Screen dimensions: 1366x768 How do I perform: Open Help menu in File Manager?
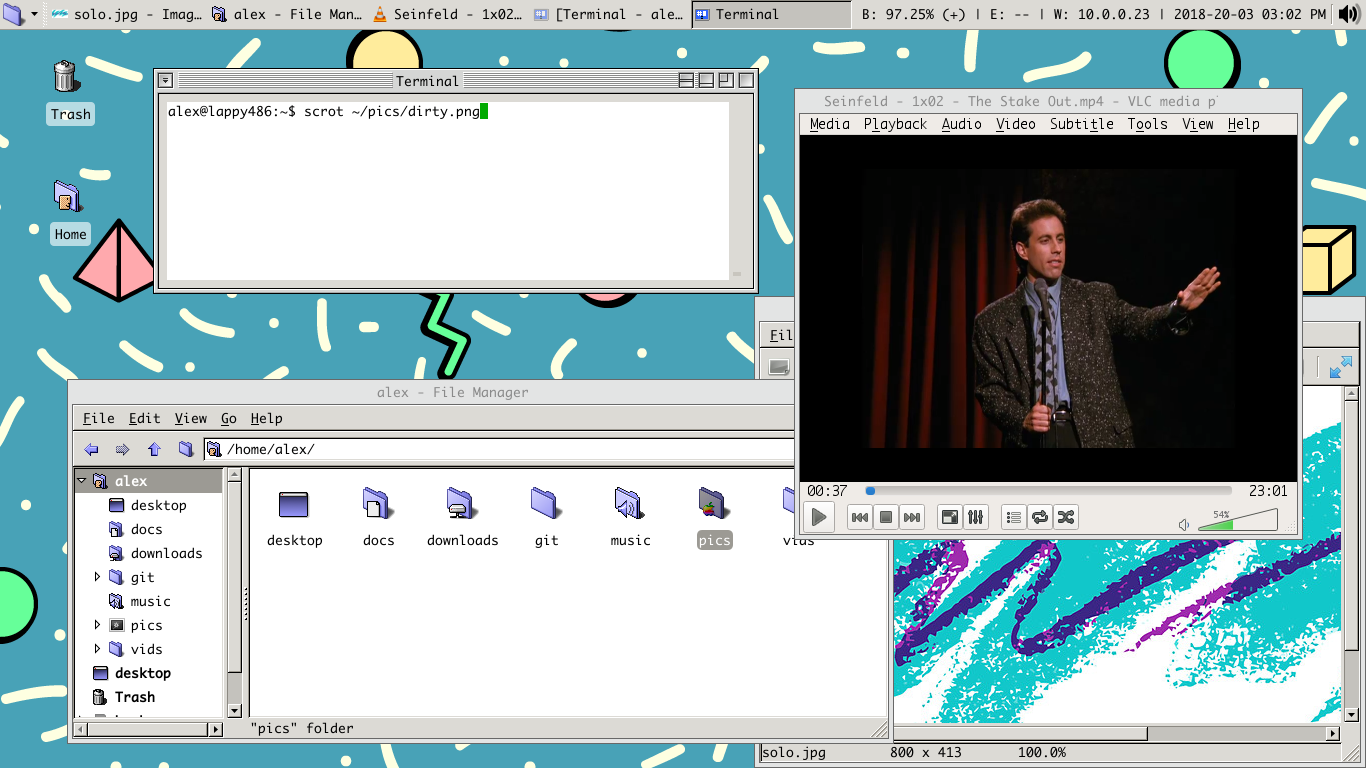tap(266, 418)
